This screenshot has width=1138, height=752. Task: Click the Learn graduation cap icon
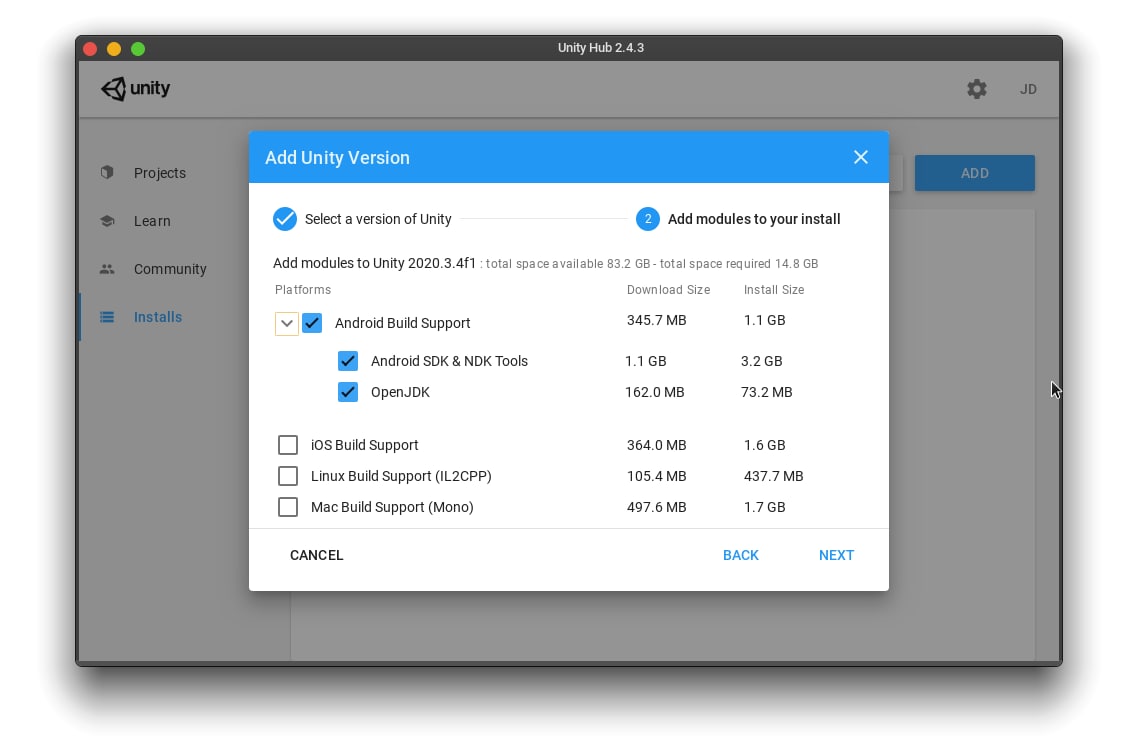pyautogui.click(x=107, y=221)
